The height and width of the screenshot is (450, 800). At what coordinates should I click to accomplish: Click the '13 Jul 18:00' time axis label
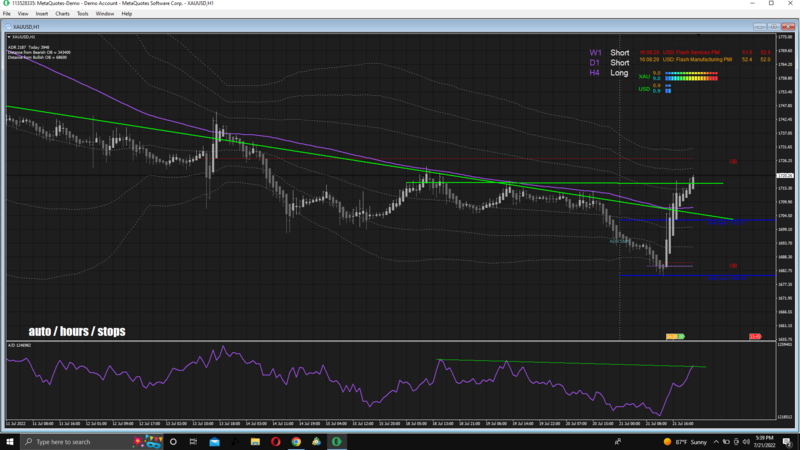tap(230, 423)
